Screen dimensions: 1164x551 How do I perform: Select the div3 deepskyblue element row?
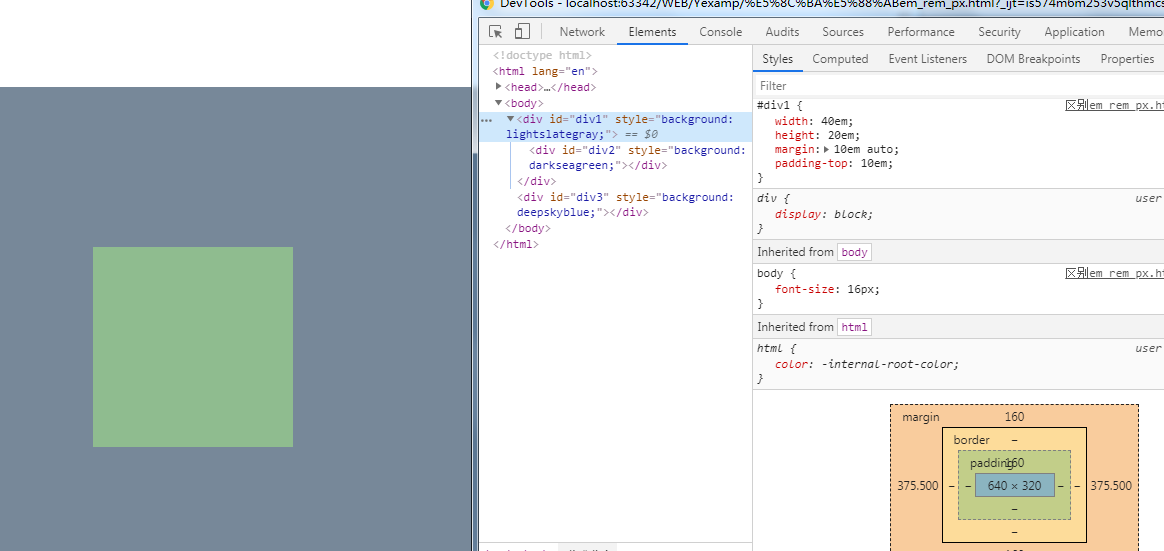click(x=626, y=204)
